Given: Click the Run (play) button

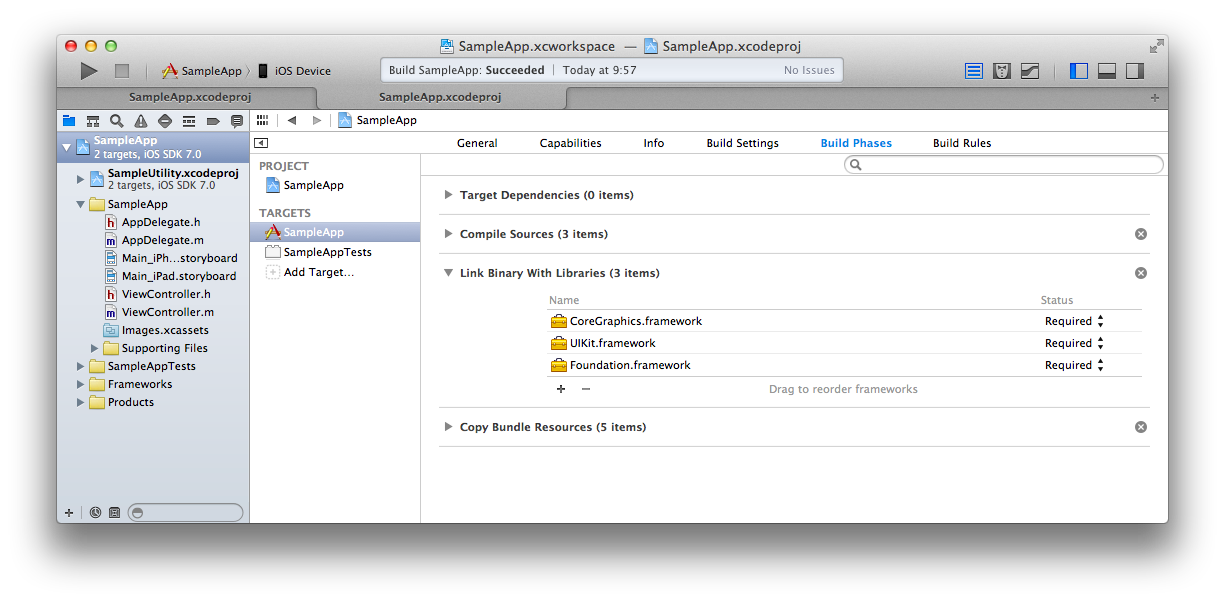Looking at the screenshot, I should point(89,71).
